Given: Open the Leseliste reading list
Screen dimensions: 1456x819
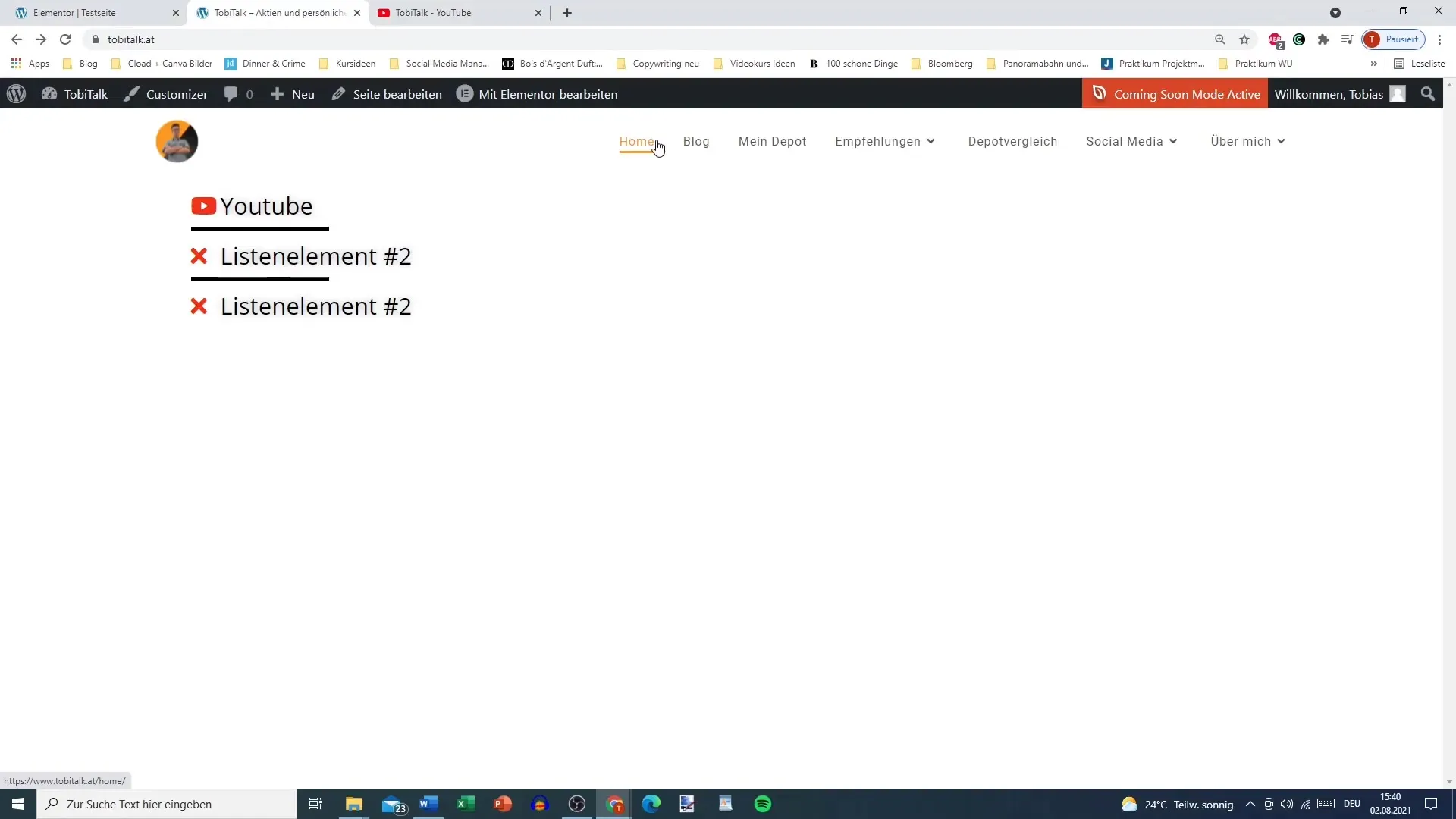Looking at the screenshot, I should point(1420,64).
